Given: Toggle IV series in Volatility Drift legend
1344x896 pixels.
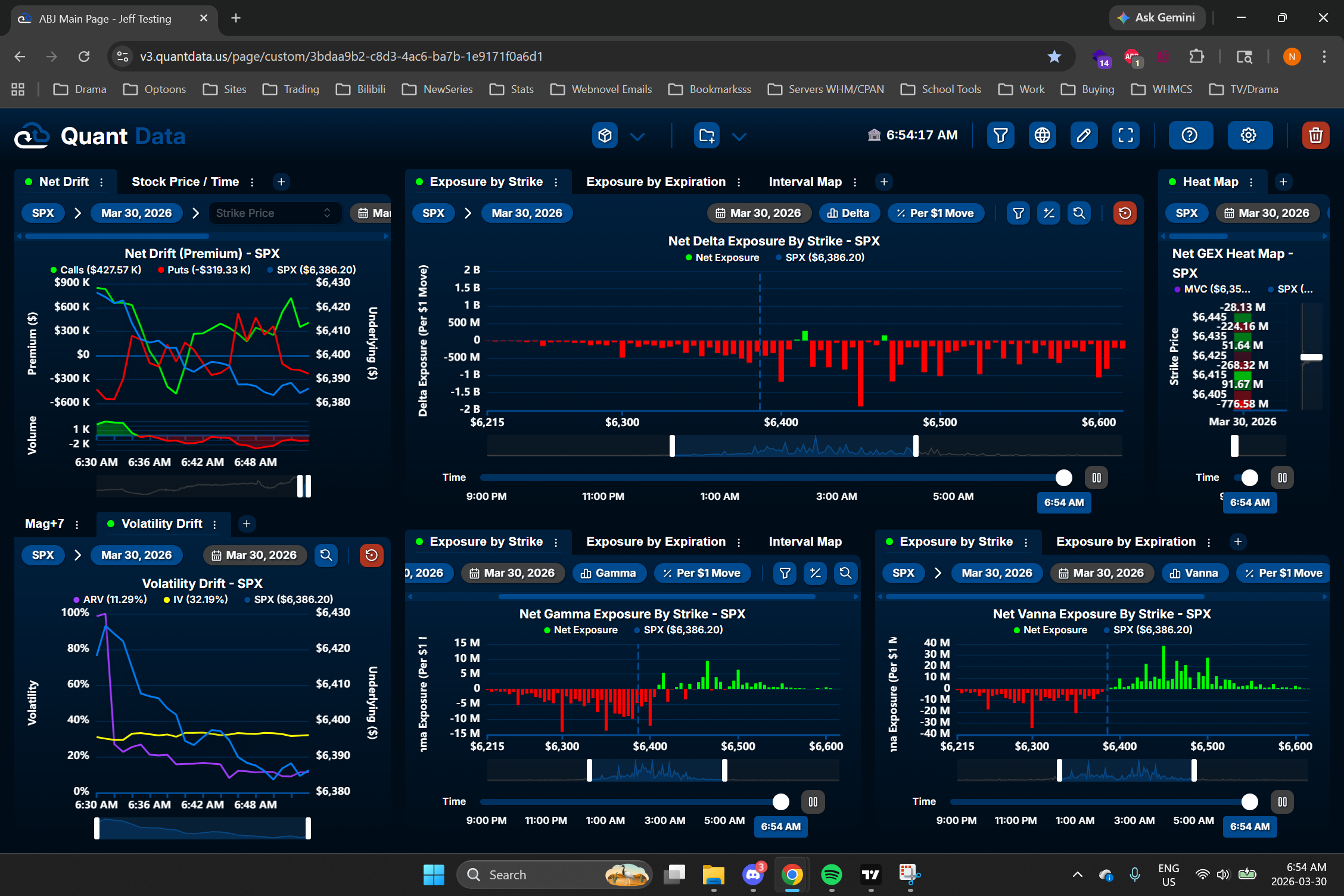Looking at the screenshot, I should coord(196,599).
